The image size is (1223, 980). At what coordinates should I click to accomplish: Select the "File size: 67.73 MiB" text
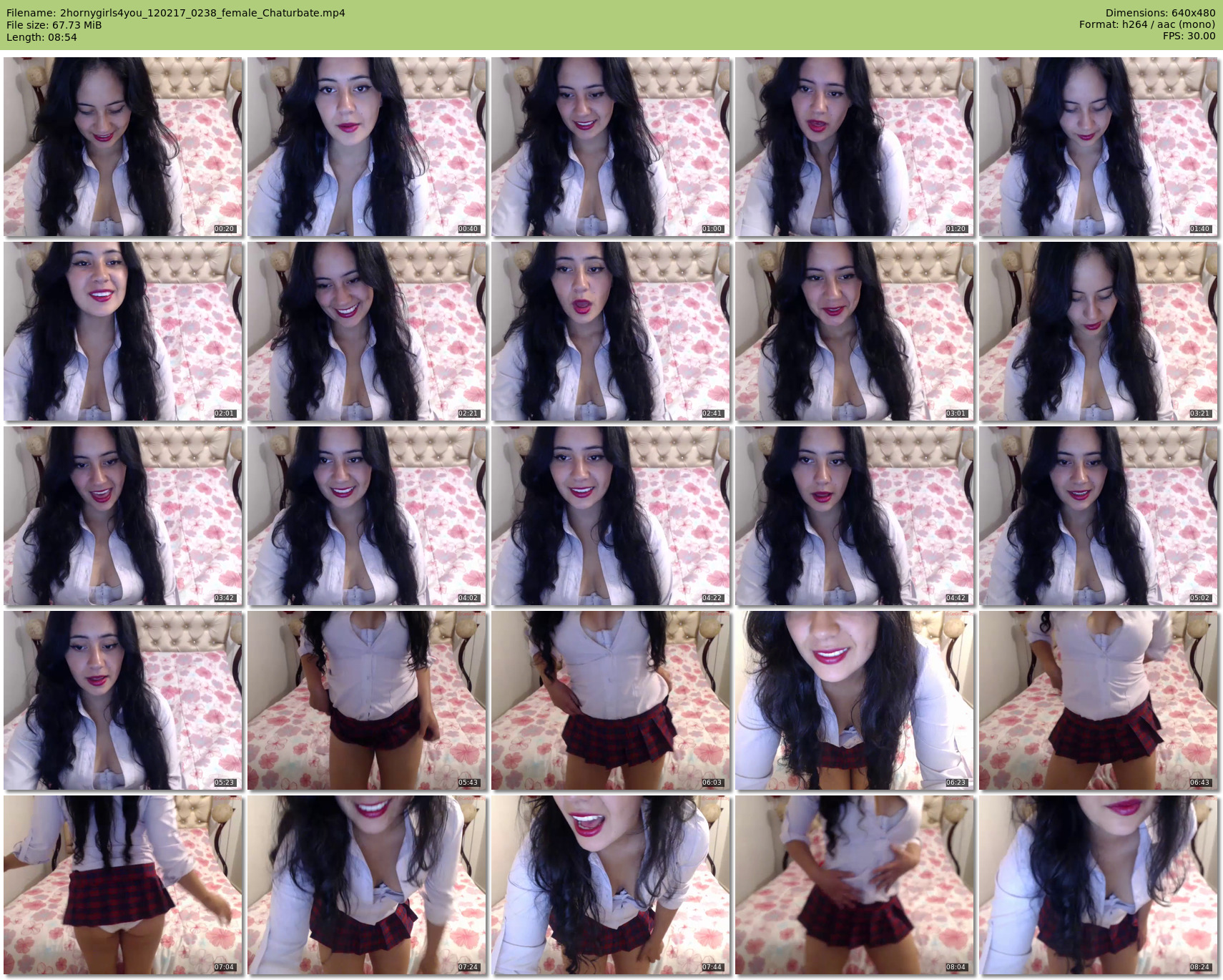point(54,25)
